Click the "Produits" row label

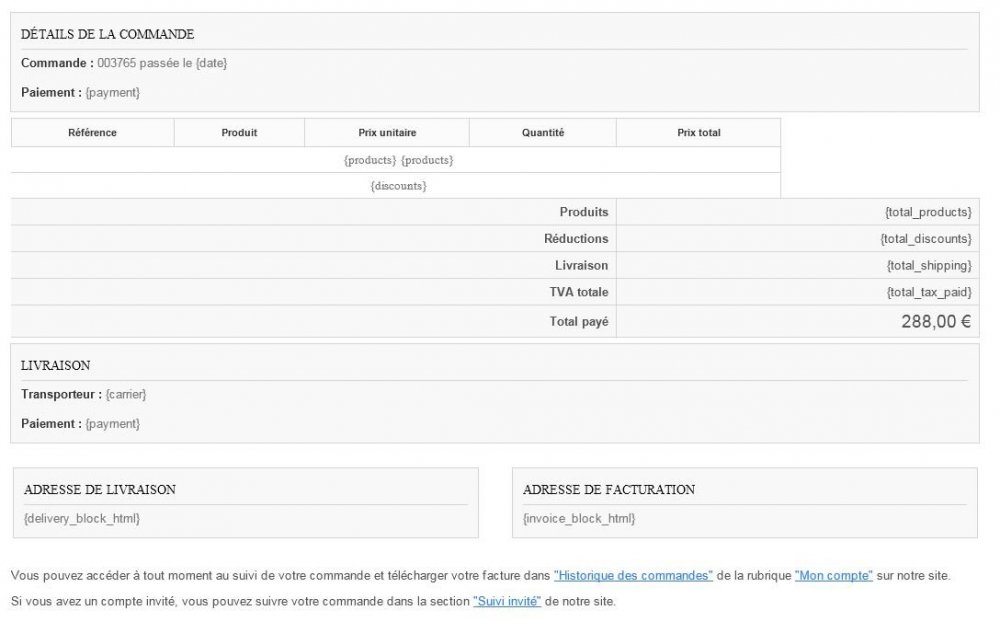tap(584, 212)
